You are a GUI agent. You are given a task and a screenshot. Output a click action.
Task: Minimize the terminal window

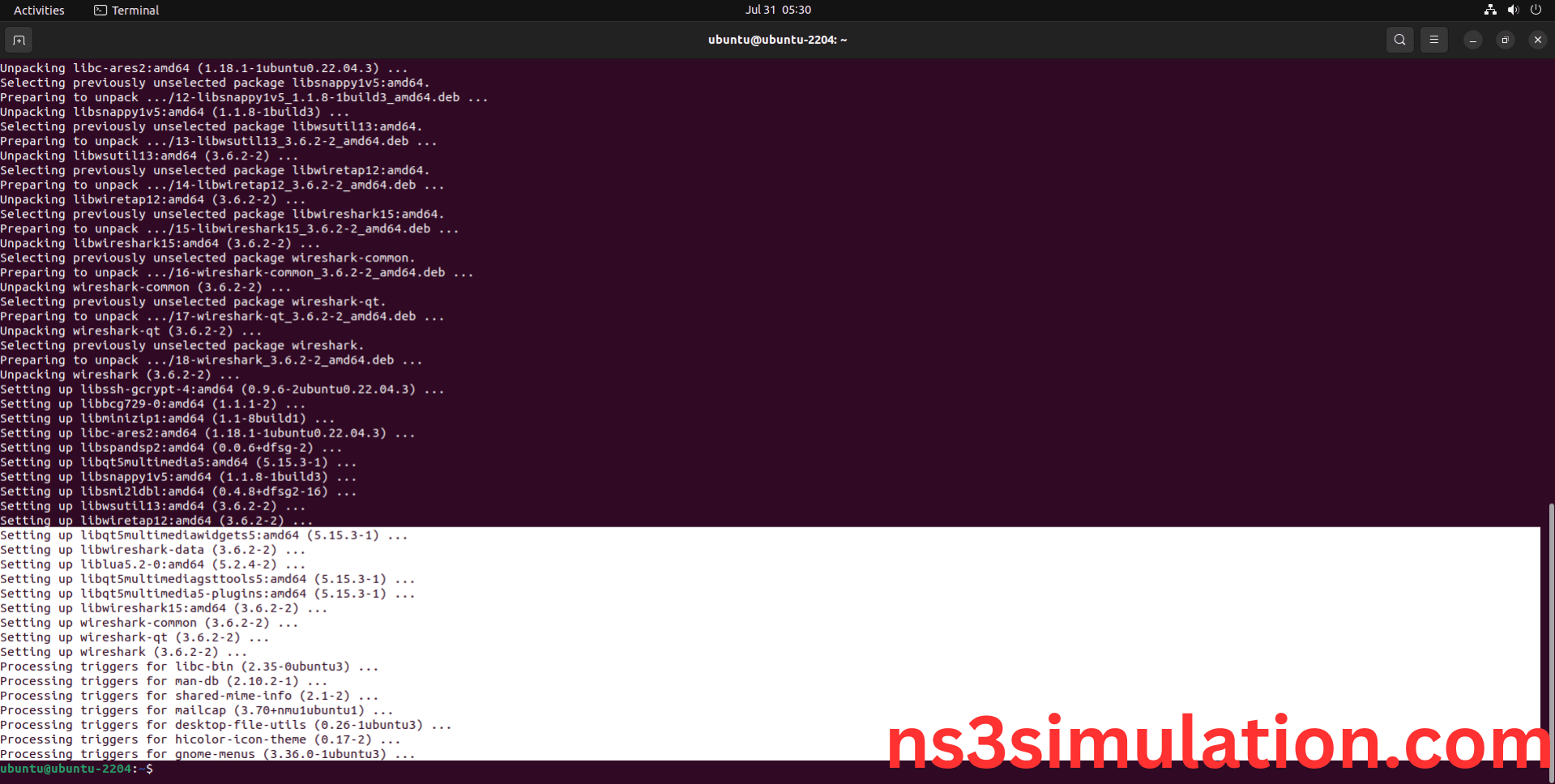click(x=1472, y=39)
